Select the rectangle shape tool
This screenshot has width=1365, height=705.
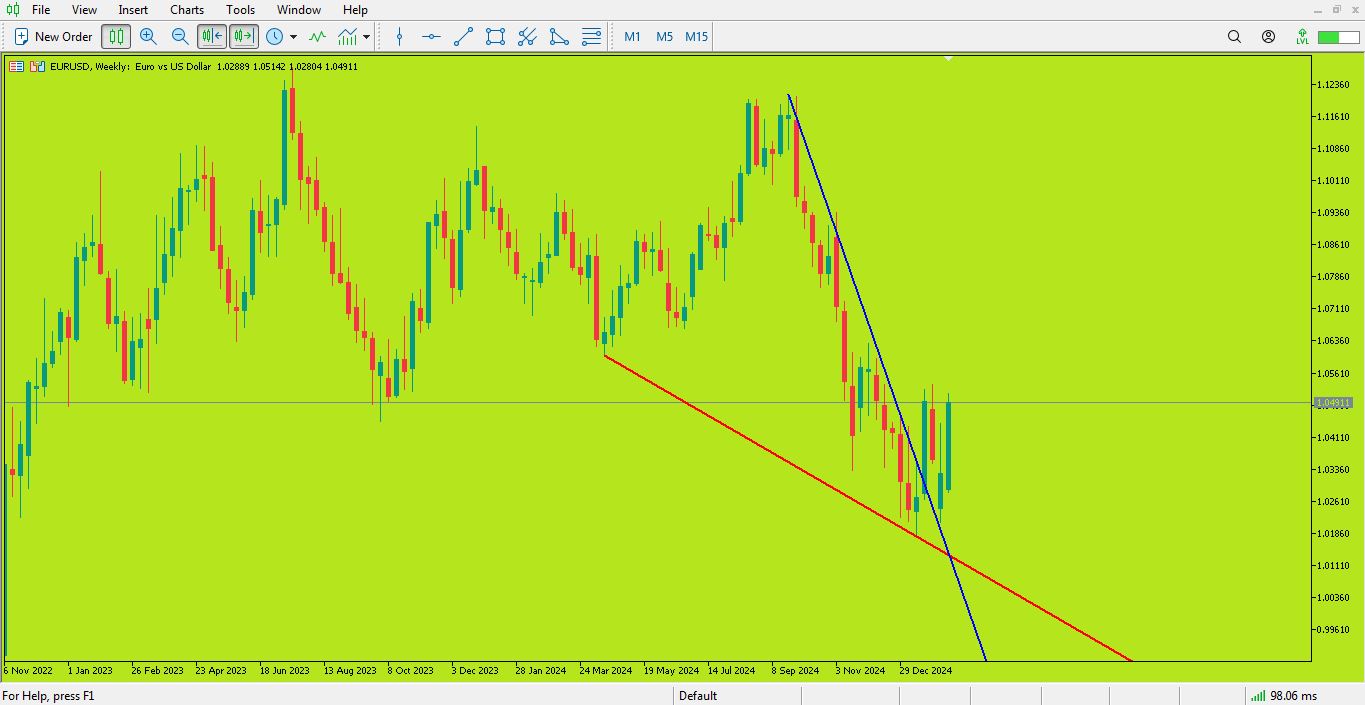tap(495, 37)
